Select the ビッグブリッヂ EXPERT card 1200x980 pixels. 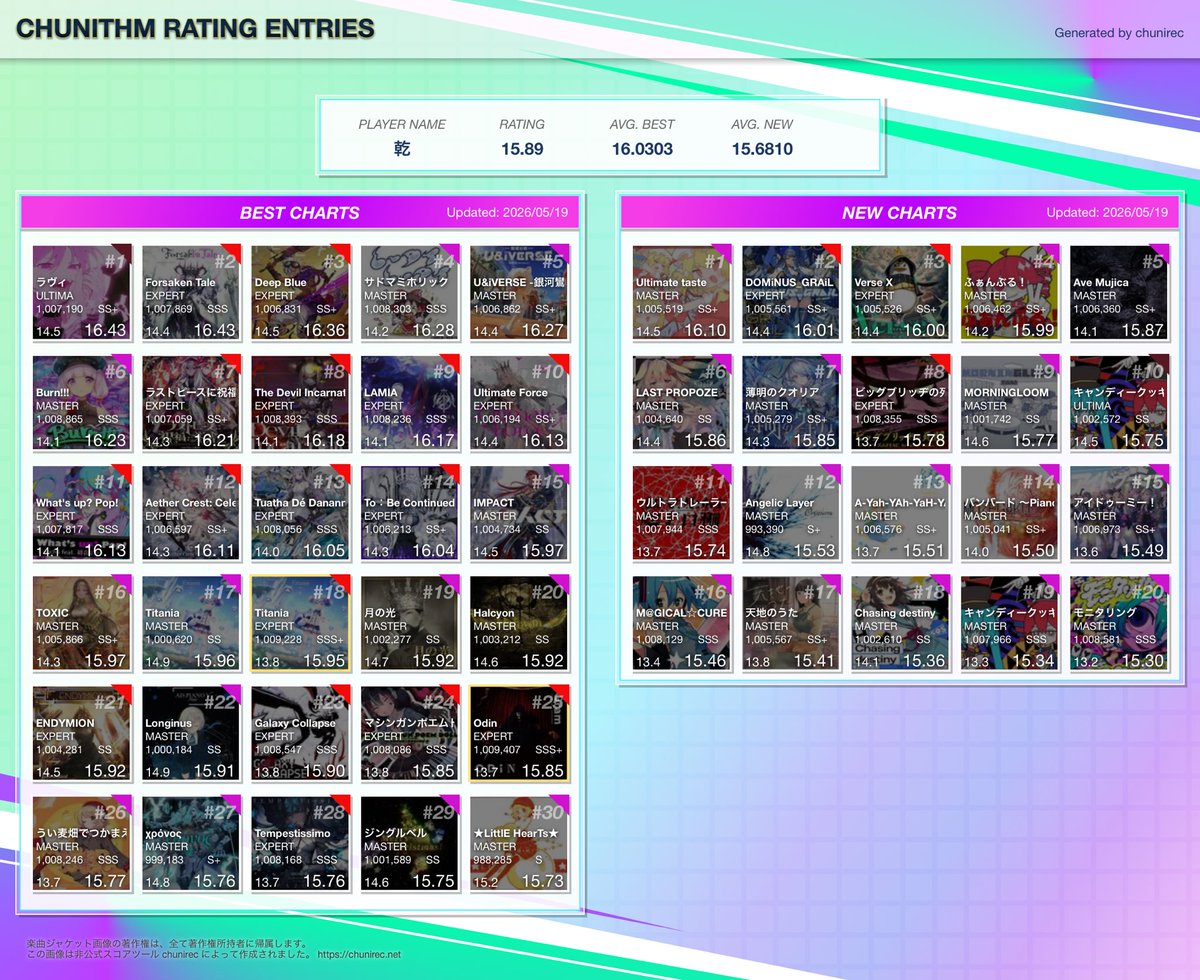901,402
